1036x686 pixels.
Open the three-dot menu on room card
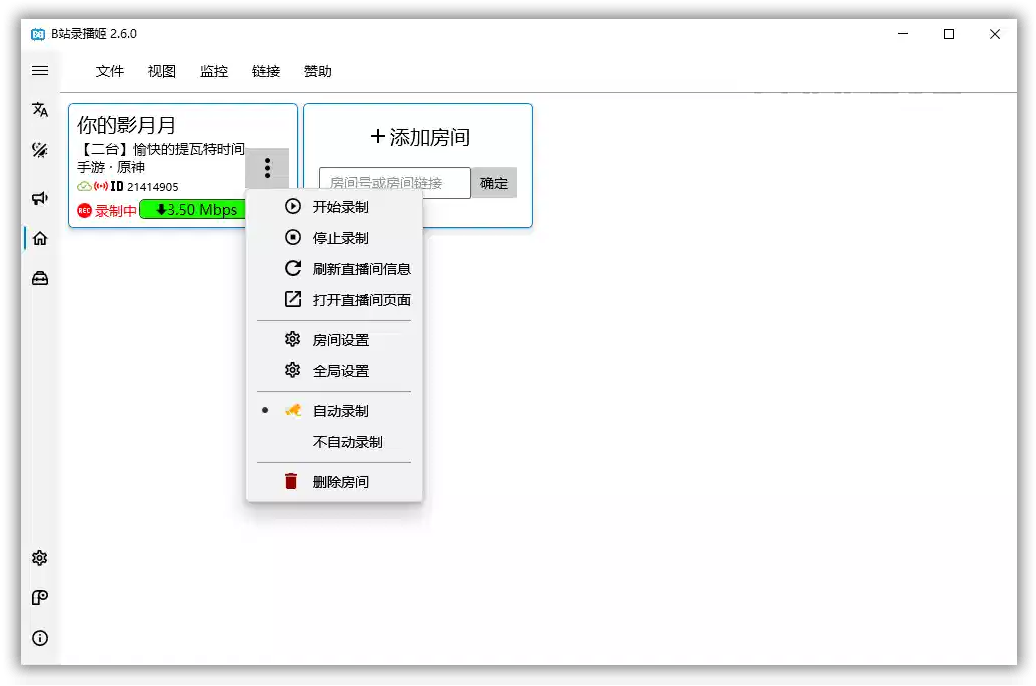pyautogui.click(x=267, y=168)
